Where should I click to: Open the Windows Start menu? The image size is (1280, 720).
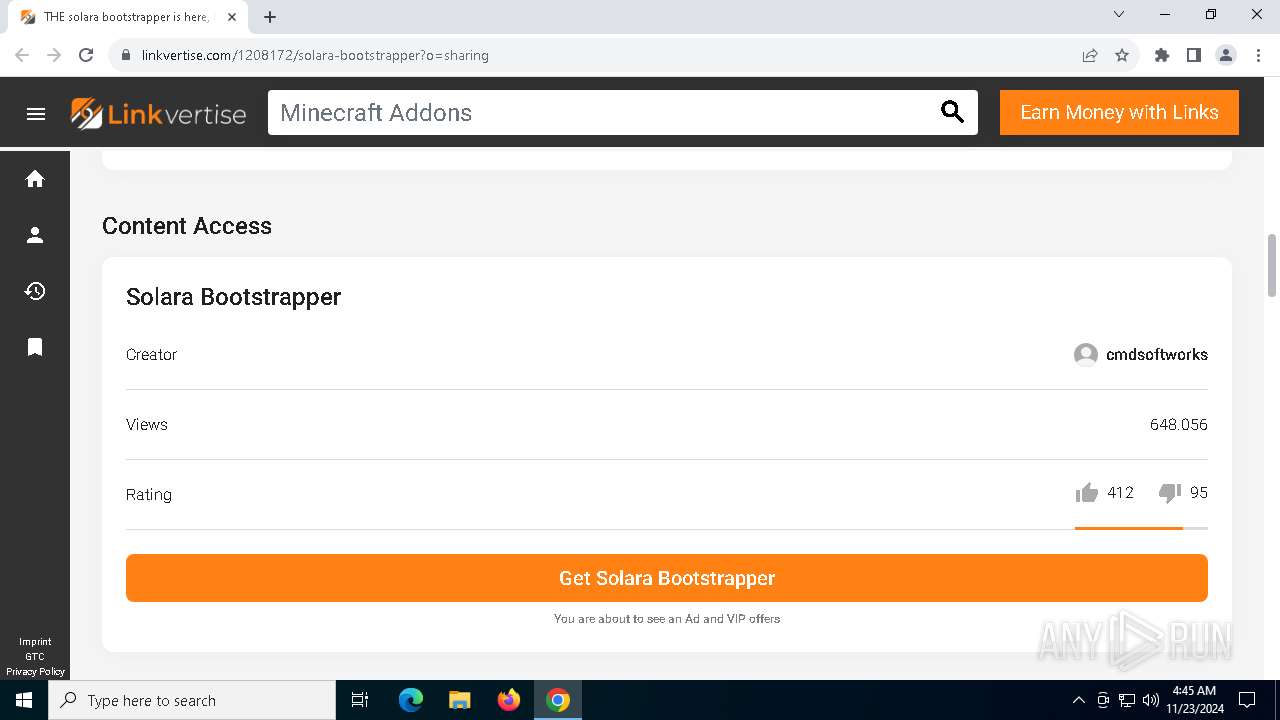pyautogui.click(x=24, y=700)
